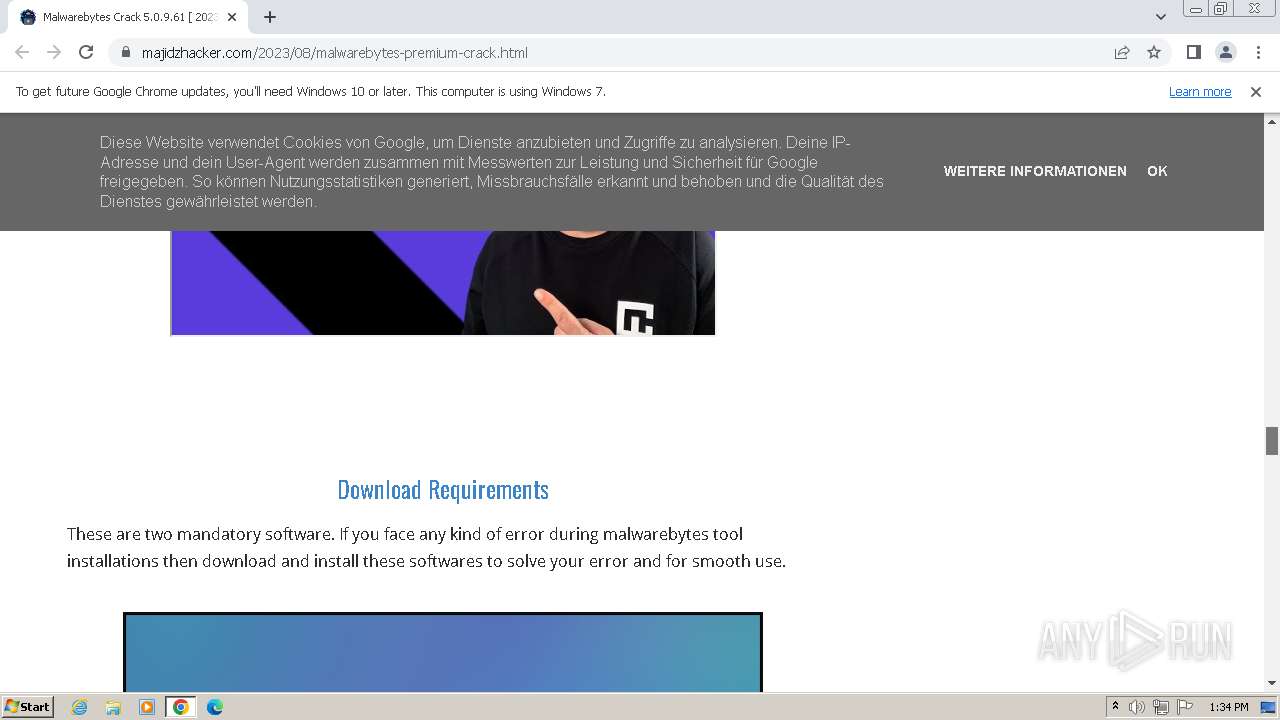The height and width of the screenshot is (720, 1280).
Task: Open a new tab with the plus button
Action: click(x=270, y=17)
